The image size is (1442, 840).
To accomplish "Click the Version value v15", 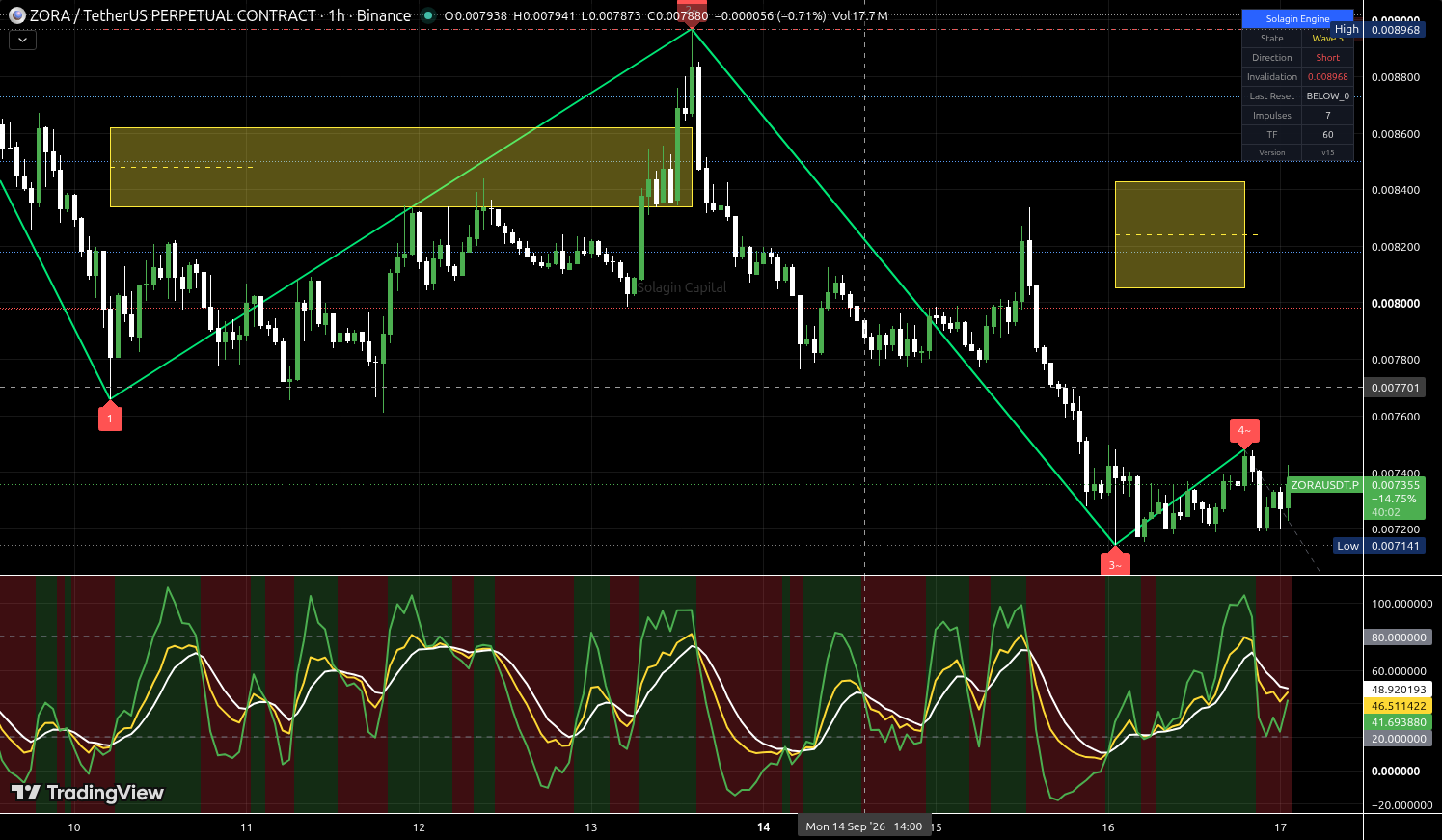I will click(1327, 153).
